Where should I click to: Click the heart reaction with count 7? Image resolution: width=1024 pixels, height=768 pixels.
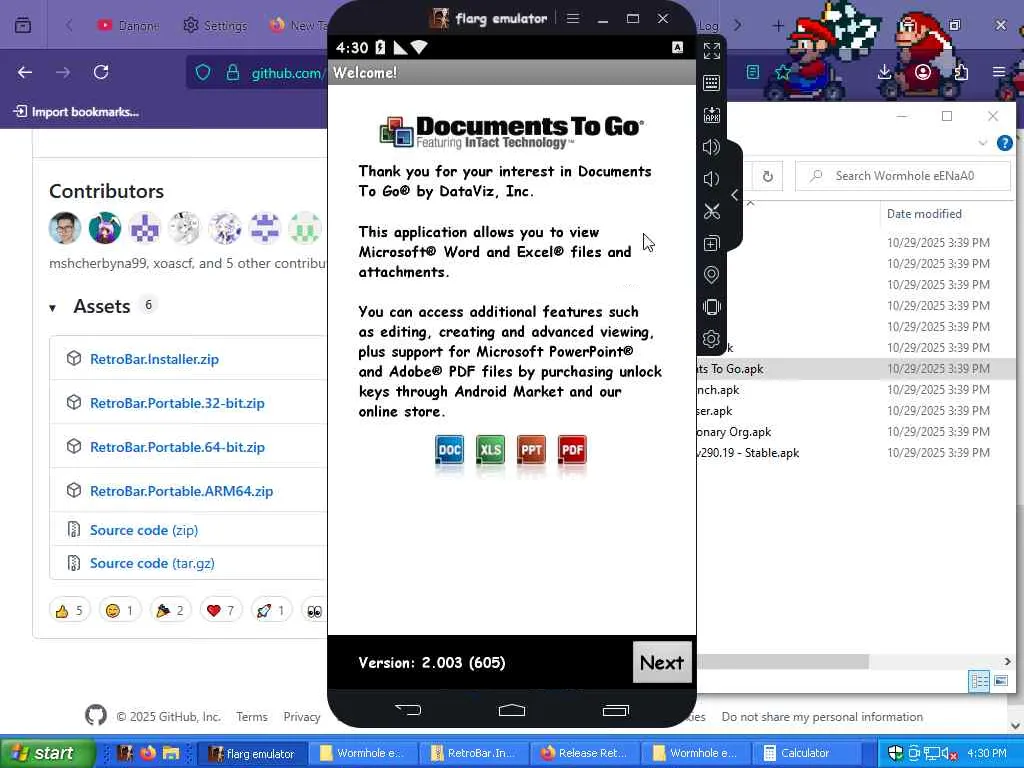[x=220, y=611]
